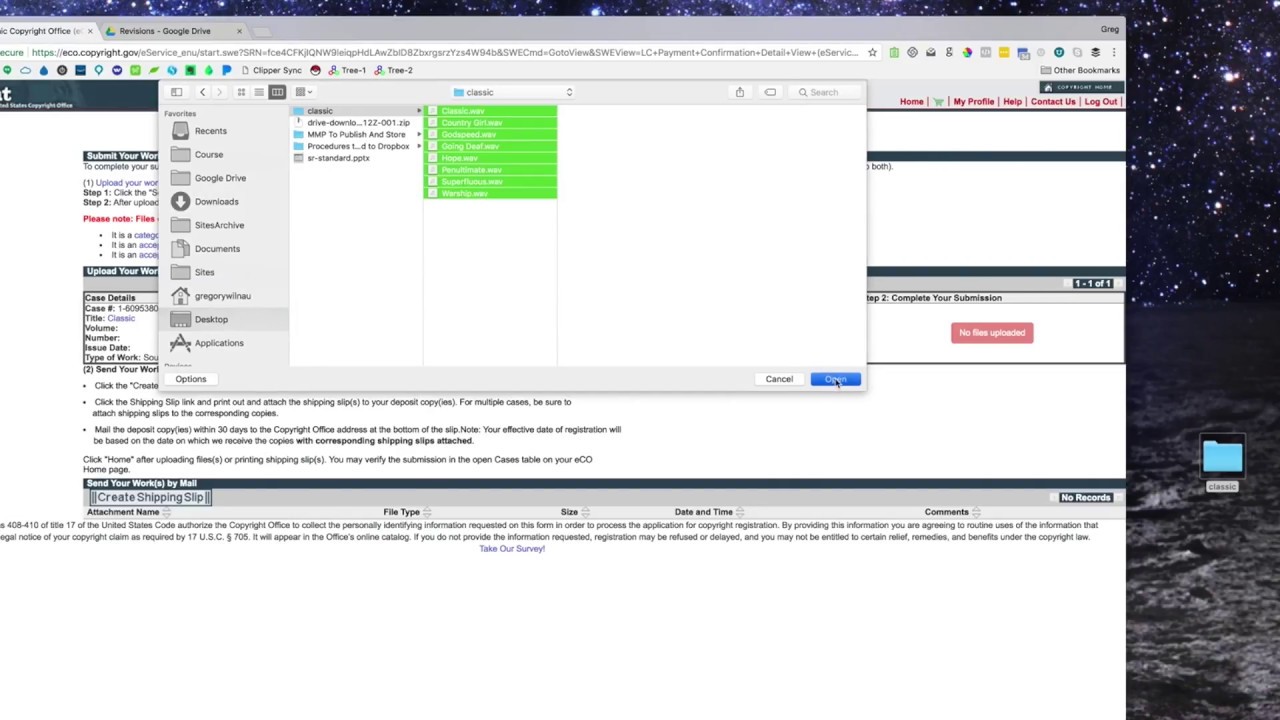This screenshot has width=1280, height=720.
Task: Select 'MMP To Publish And Store' folder
Action: tap(355, 134)
